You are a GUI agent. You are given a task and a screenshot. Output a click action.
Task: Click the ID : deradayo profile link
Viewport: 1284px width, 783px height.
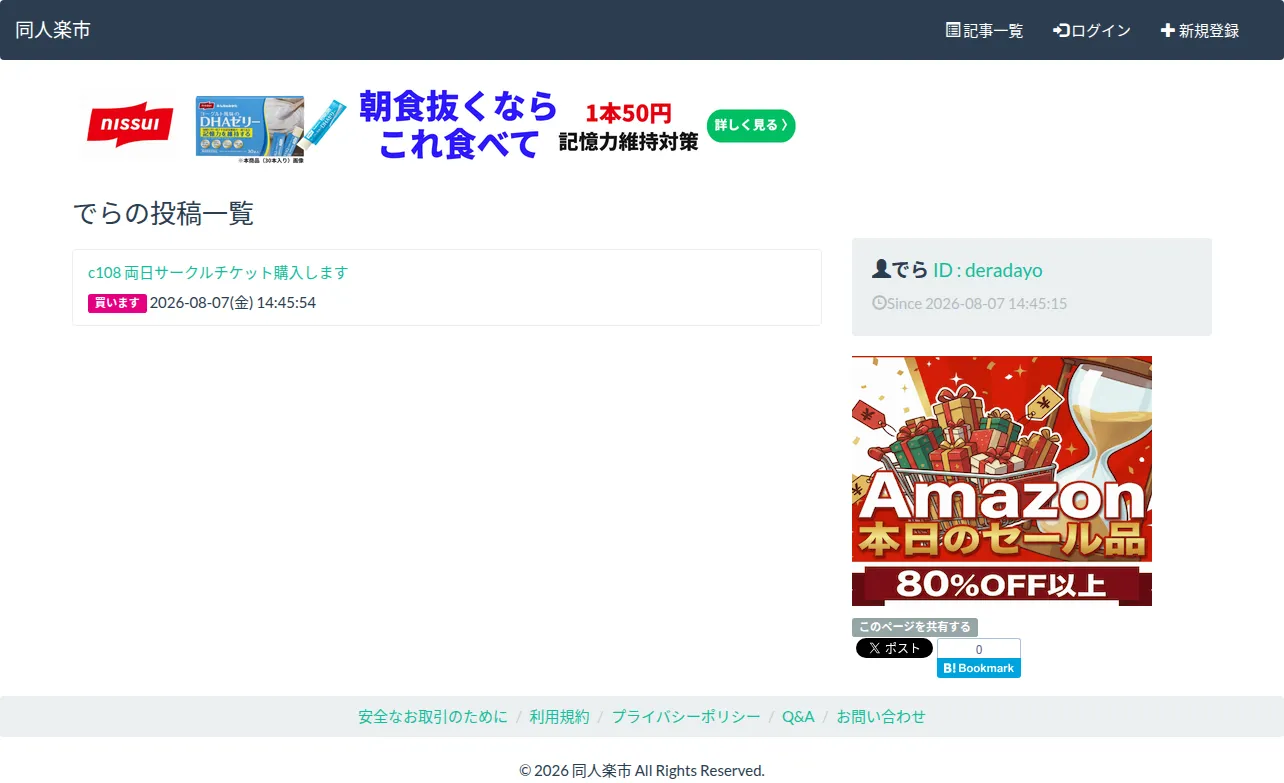click(988, 270)
